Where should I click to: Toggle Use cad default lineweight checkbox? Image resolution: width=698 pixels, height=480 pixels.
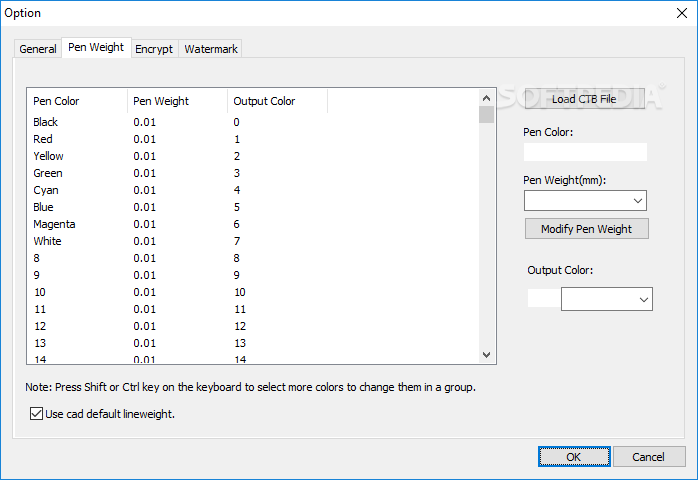point(37,413)
